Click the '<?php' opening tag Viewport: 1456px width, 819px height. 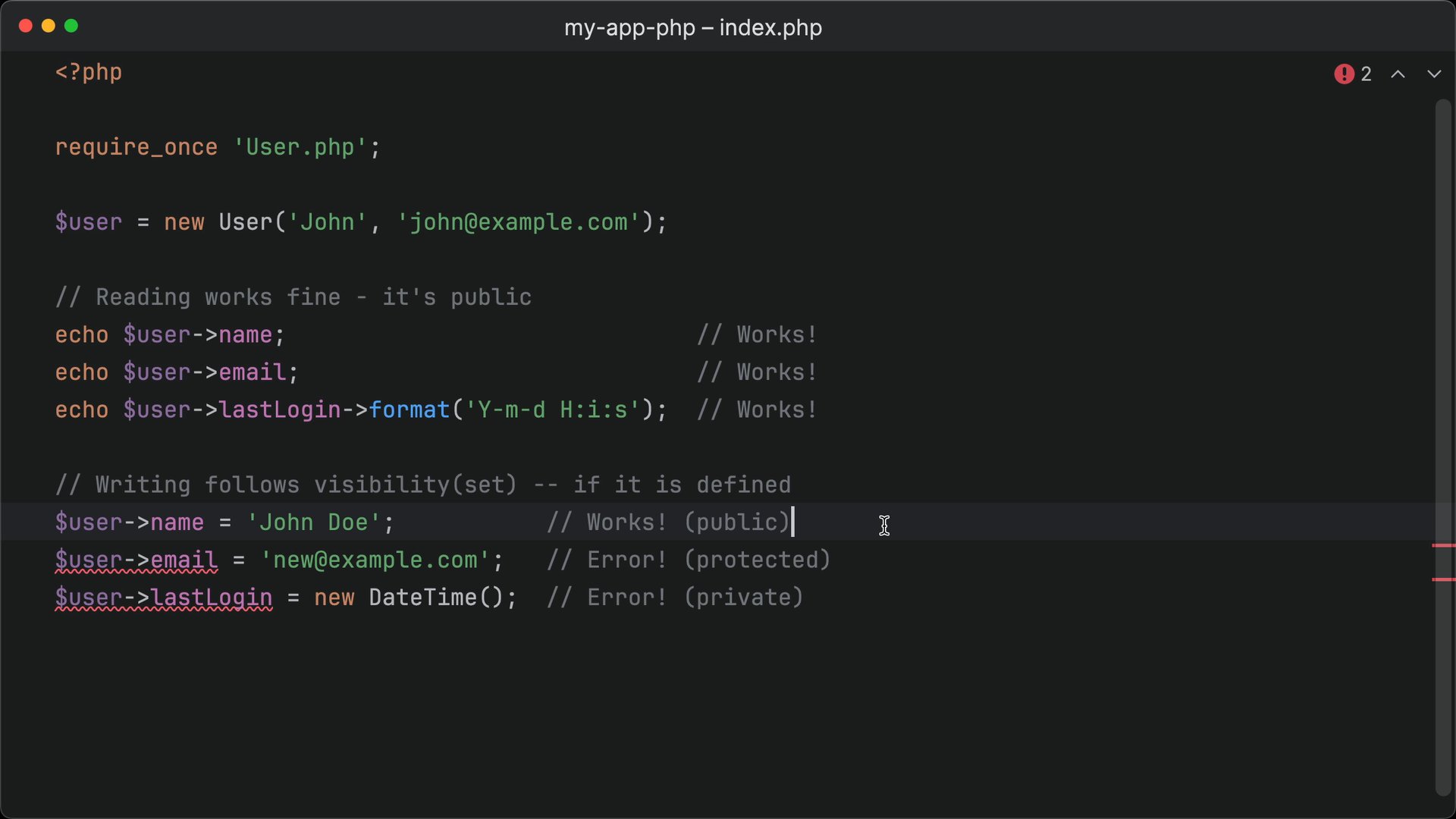click(89, 72)
